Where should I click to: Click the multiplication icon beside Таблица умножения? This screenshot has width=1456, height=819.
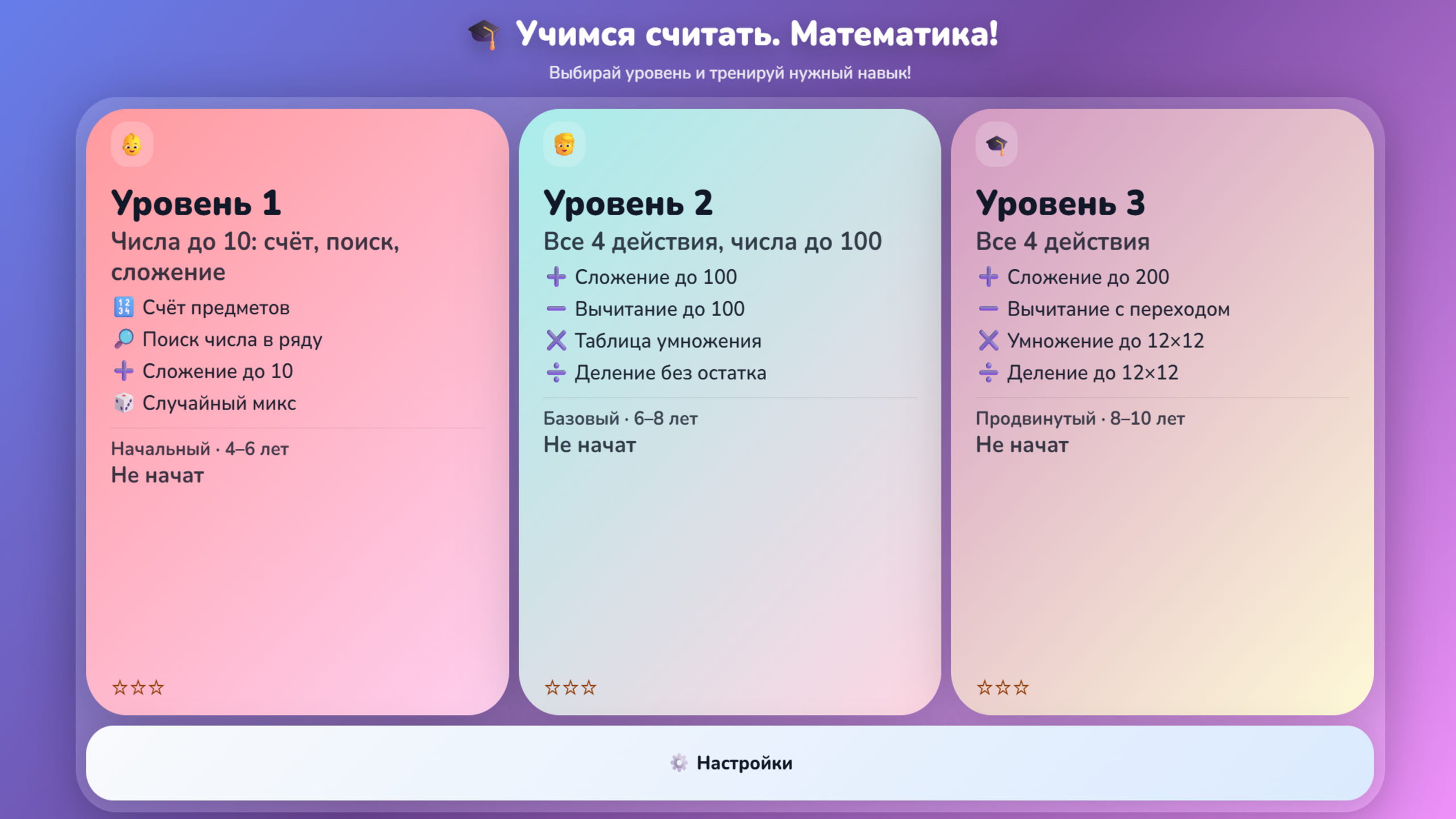pos(556,341)
